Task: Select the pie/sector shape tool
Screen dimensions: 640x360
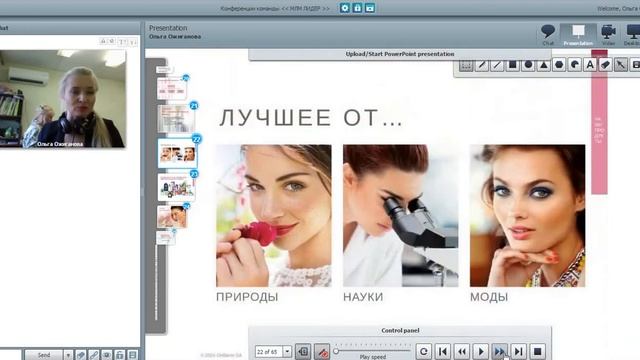Action: coord(575,65)
